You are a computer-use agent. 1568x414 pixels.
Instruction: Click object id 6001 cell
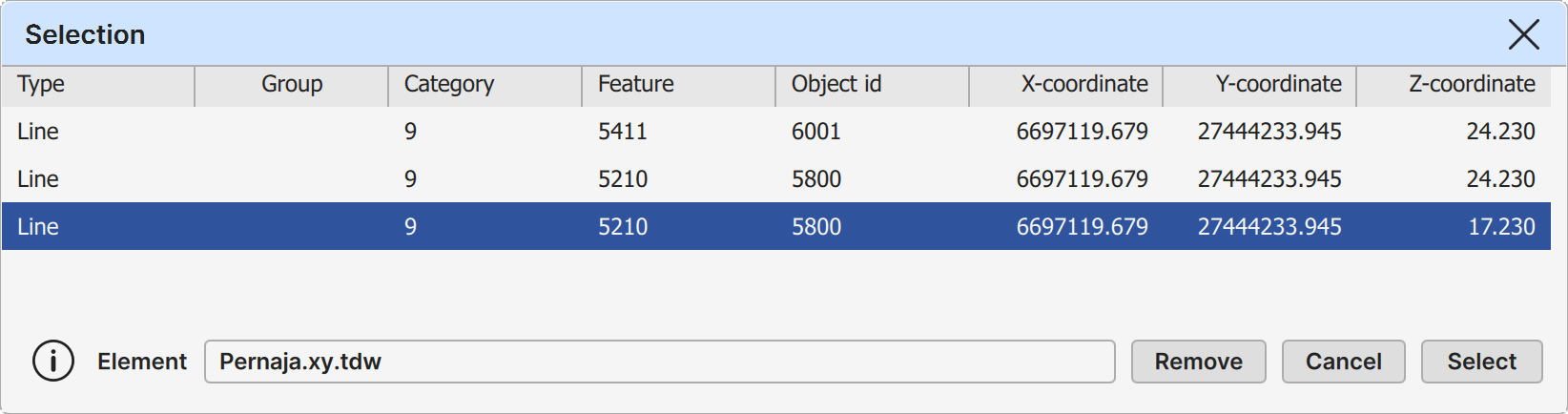coord(816,132)
